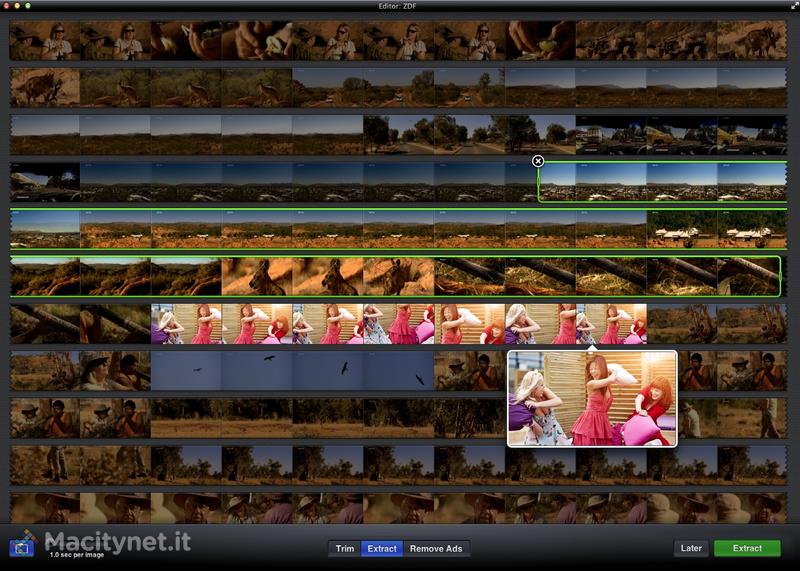Screen dimensions: 800x571
Task: Click the '1.0 sec per image' label
Action: pyautogui.click(x=77, y=555)
